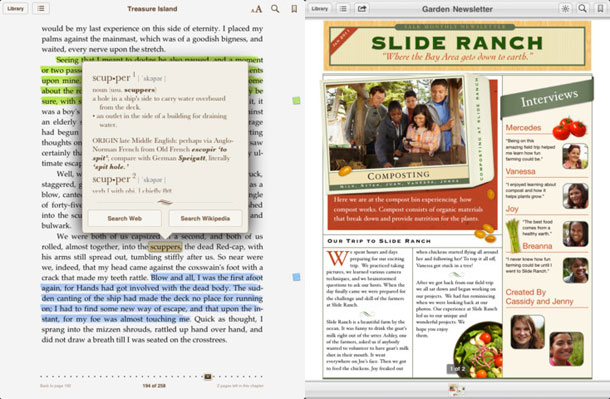
Task: Open Library in Garden Newsletter window
Action: point(319,9)
